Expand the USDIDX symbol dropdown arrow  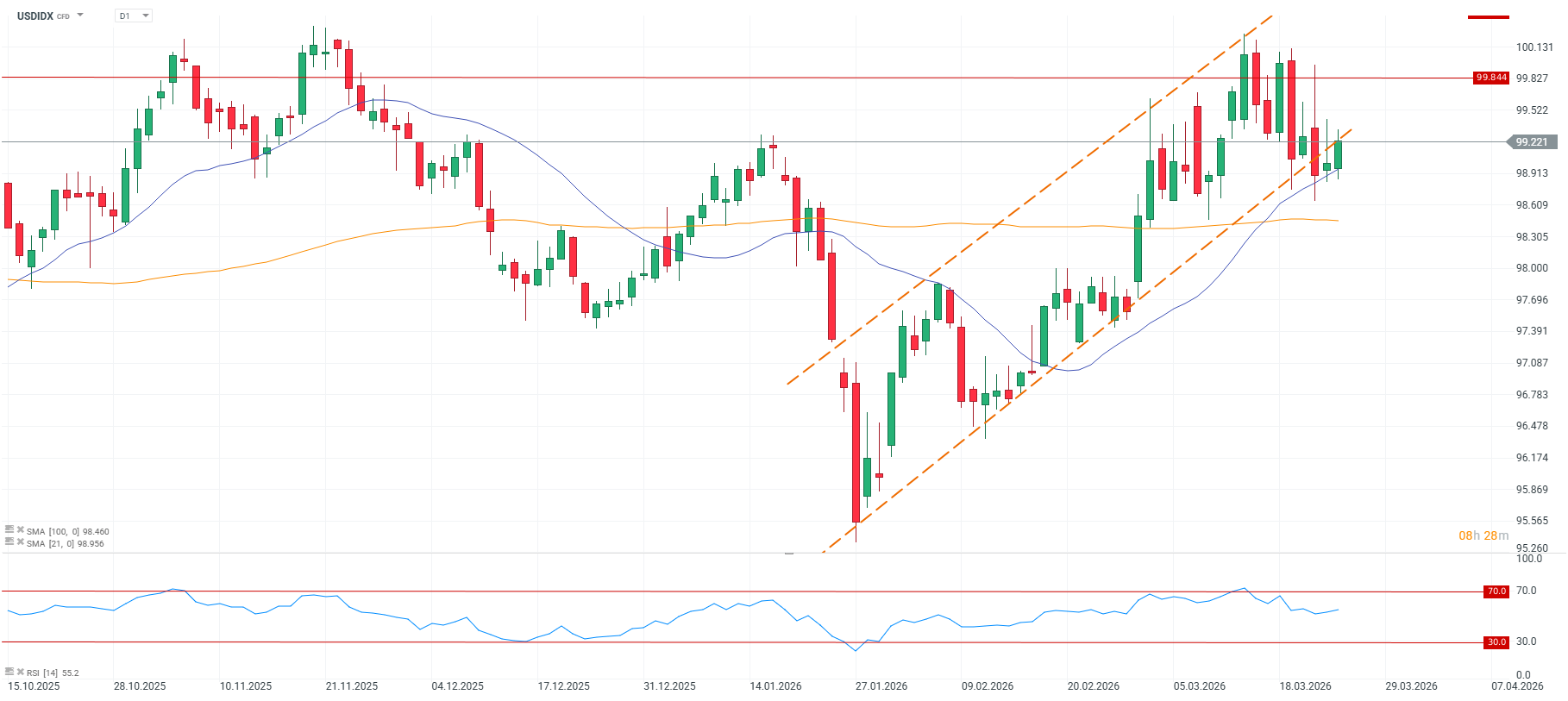80,16
